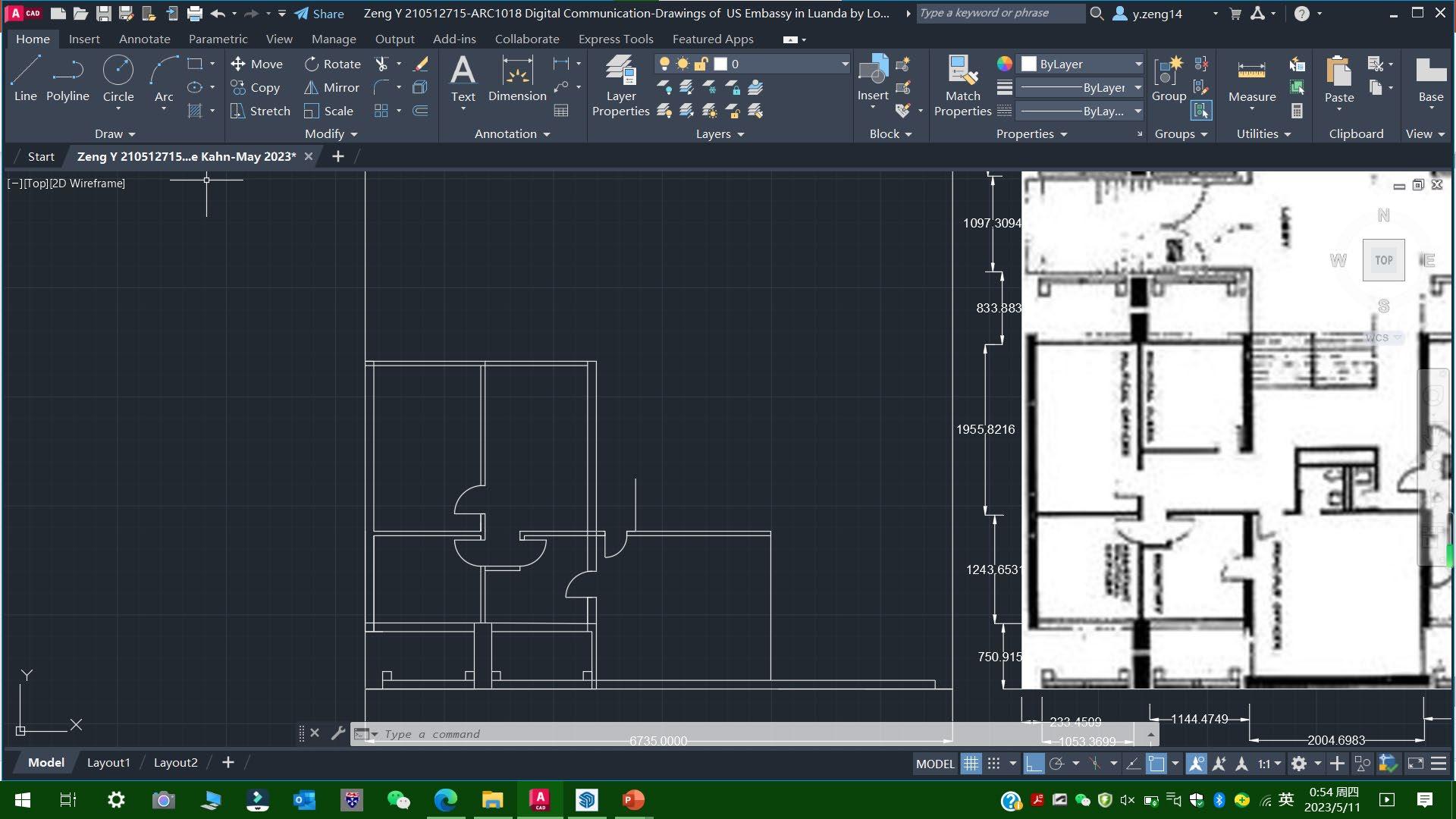Click the Match Properties tool
This screenshot has width=1456, height=819.
pyautogui.click(x=962, y=86)
